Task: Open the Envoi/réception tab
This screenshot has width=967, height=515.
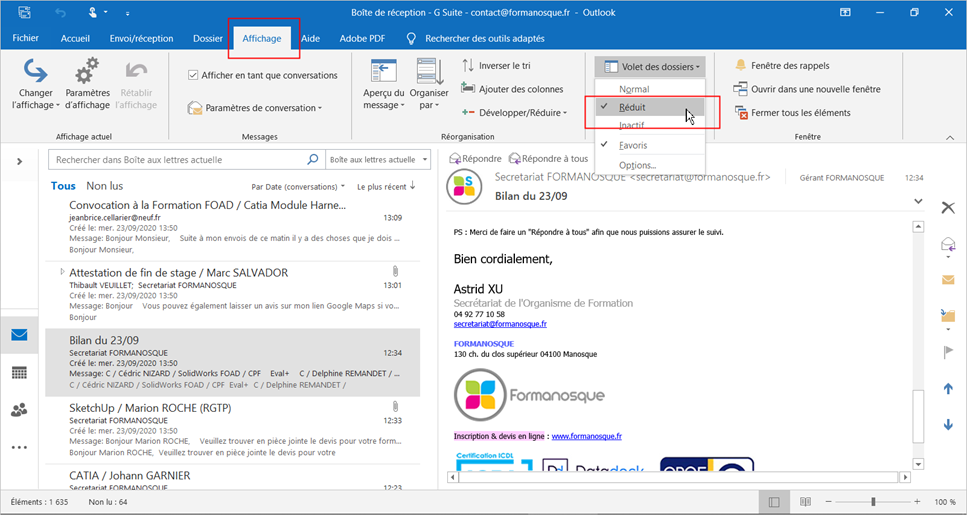Action: pyautogui.click(x=141, y=38)
